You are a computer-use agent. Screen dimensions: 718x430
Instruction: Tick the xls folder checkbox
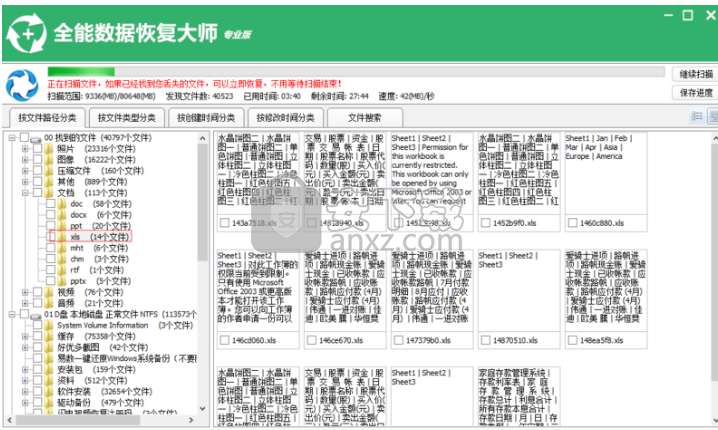point(51,237)
